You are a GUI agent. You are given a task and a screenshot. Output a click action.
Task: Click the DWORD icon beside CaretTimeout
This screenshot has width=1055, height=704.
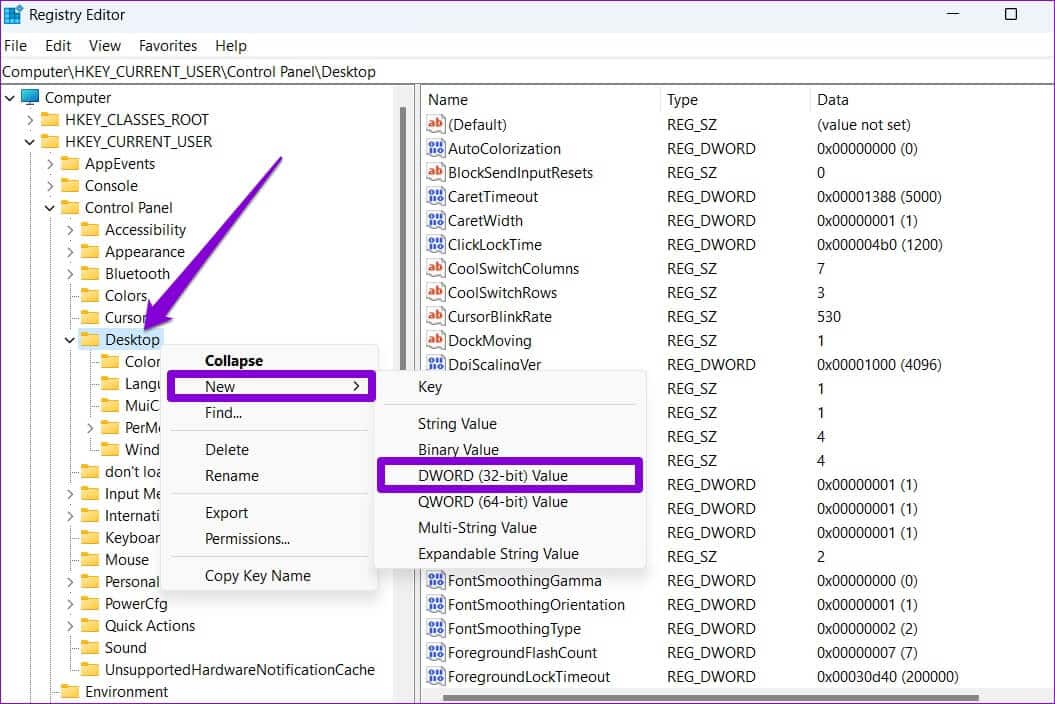[x=435, y=197]
